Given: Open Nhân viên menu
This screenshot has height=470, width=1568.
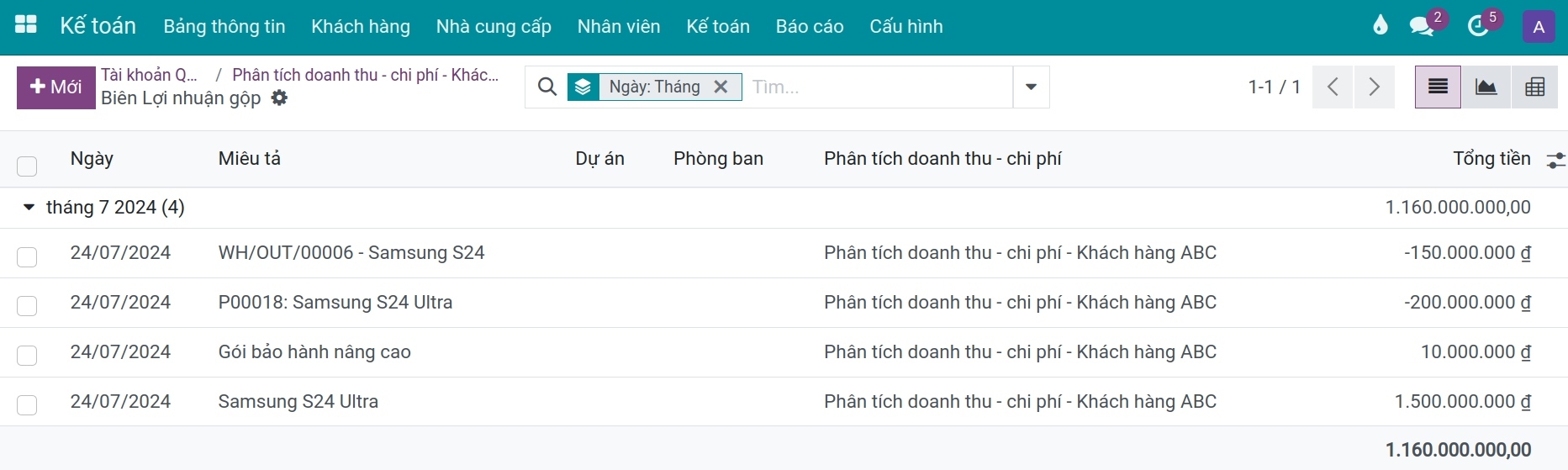Looking at the screenshot, I should click(x=619, y=27).
